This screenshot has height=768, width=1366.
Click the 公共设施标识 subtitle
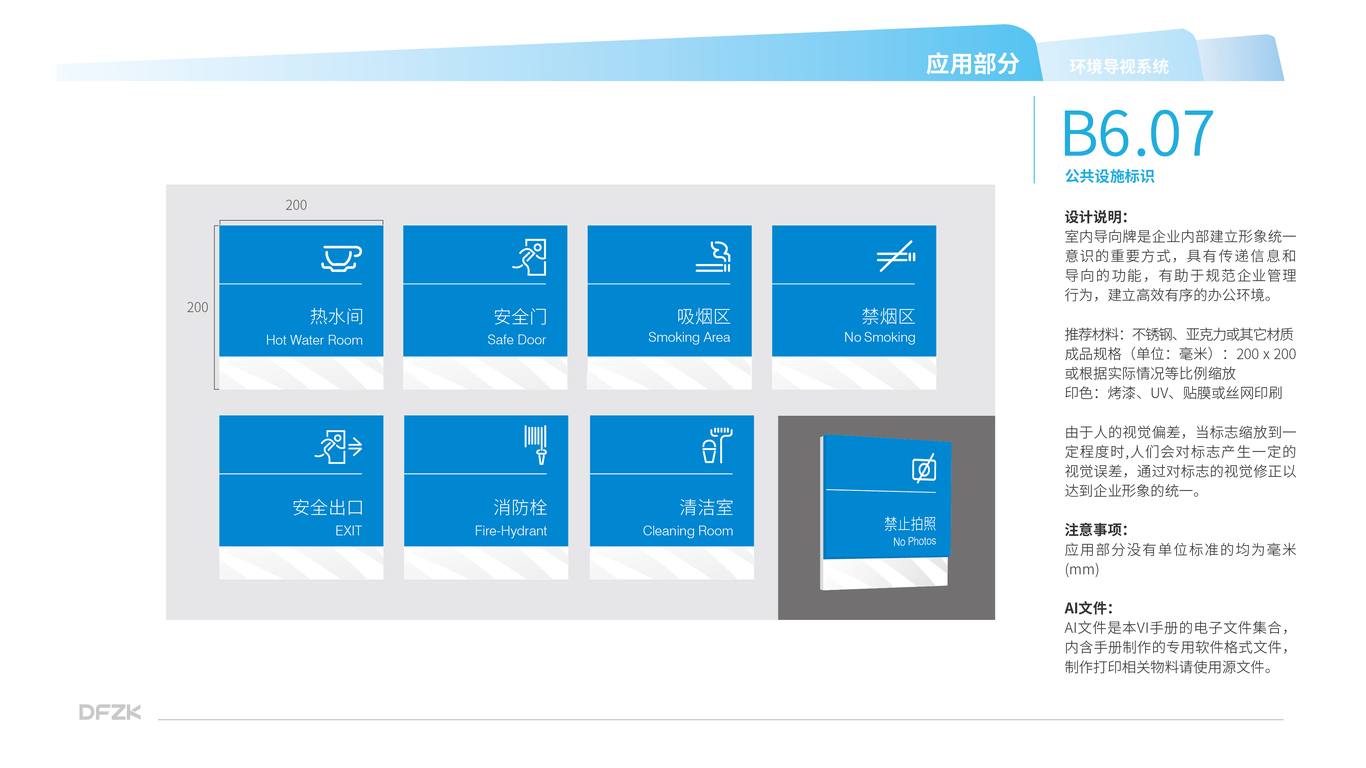click(x=1109, y=176)
